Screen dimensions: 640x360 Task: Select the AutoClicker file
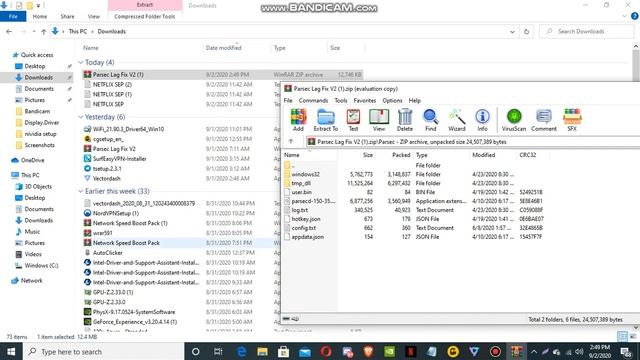(108, 253)
